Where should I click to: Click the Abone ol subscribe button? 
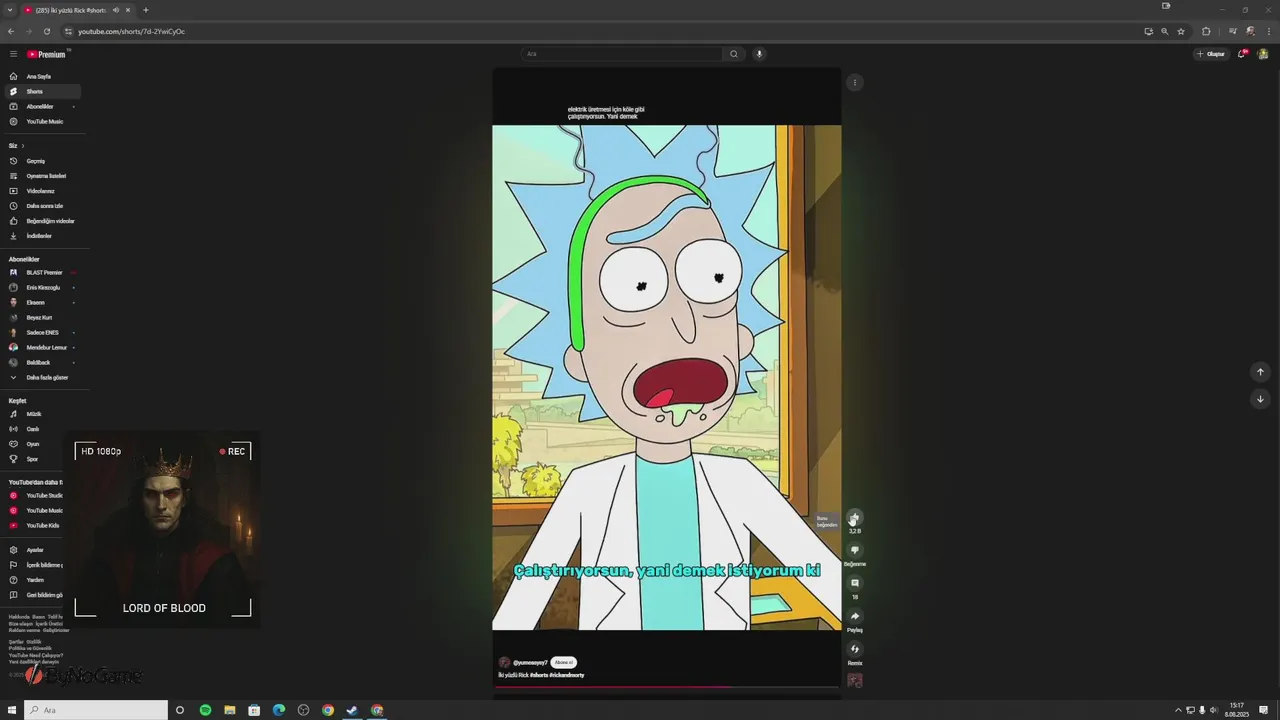pyautogui.click(x=564, y=663)
